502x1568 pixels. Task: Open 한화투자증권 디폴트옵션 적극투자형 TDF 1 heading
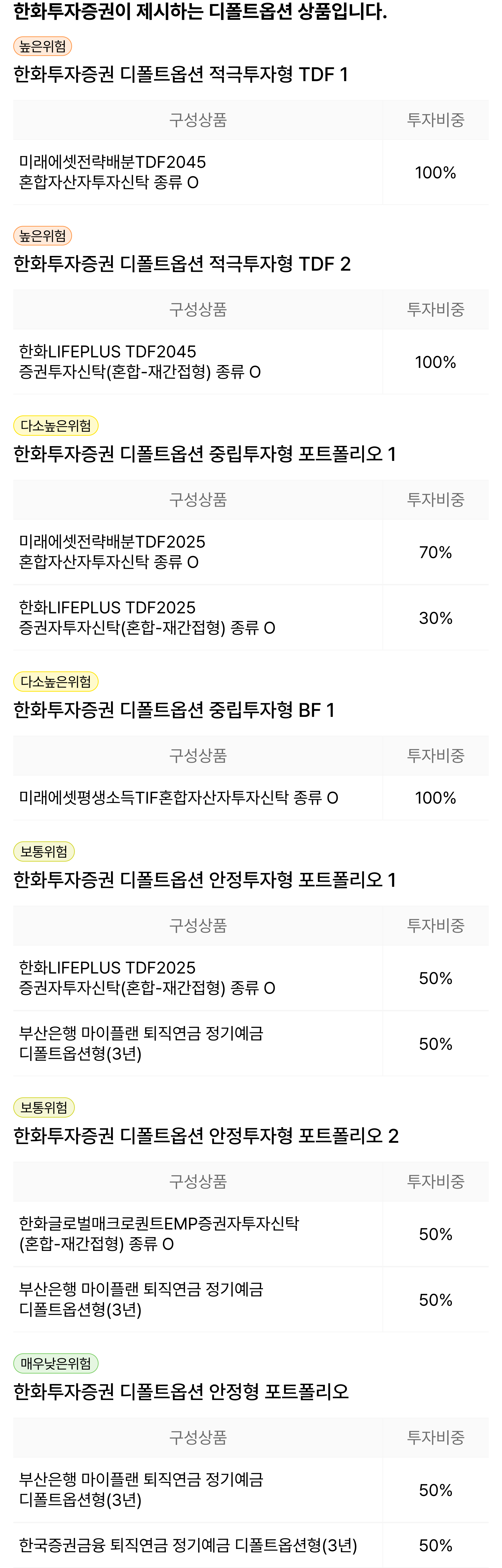click(x=180, y=74)
